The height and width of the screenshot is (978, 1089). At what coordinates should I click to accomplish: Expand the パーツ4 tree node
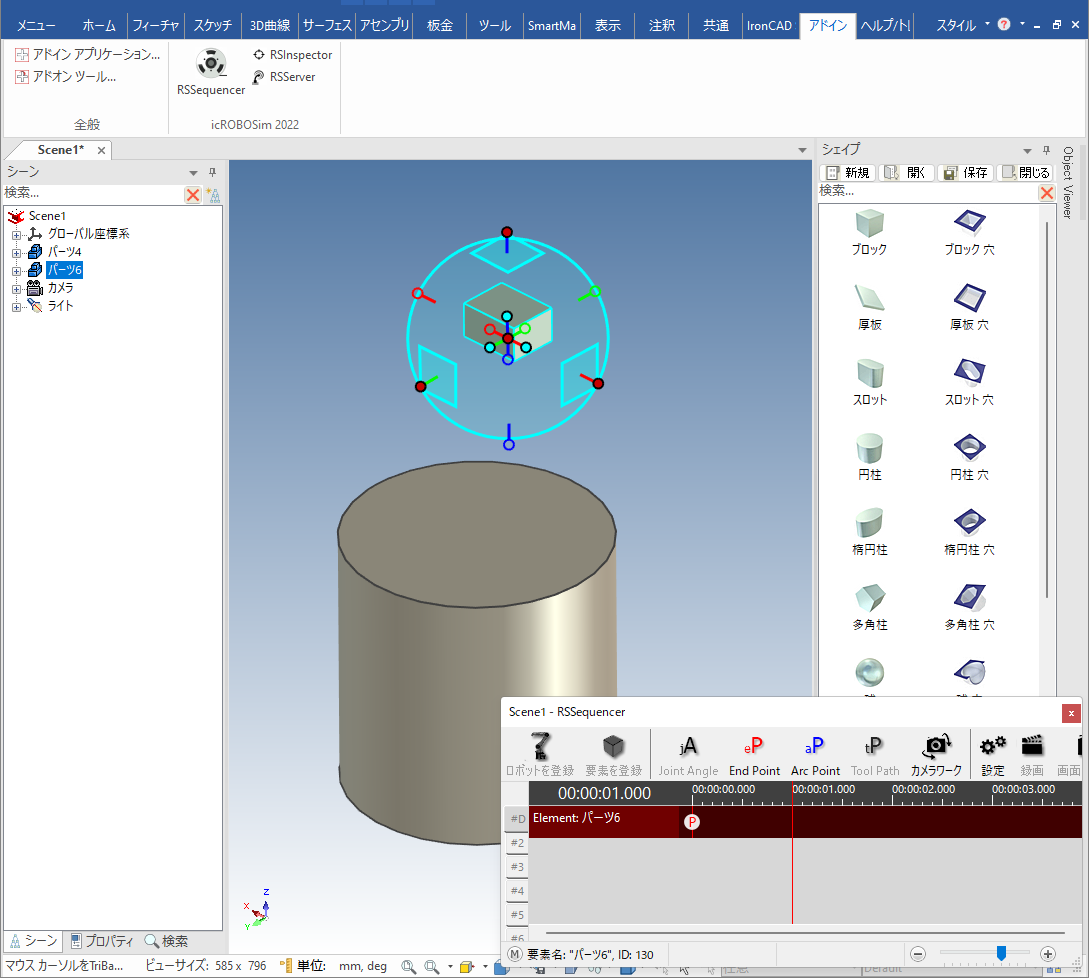click(16, 252)
